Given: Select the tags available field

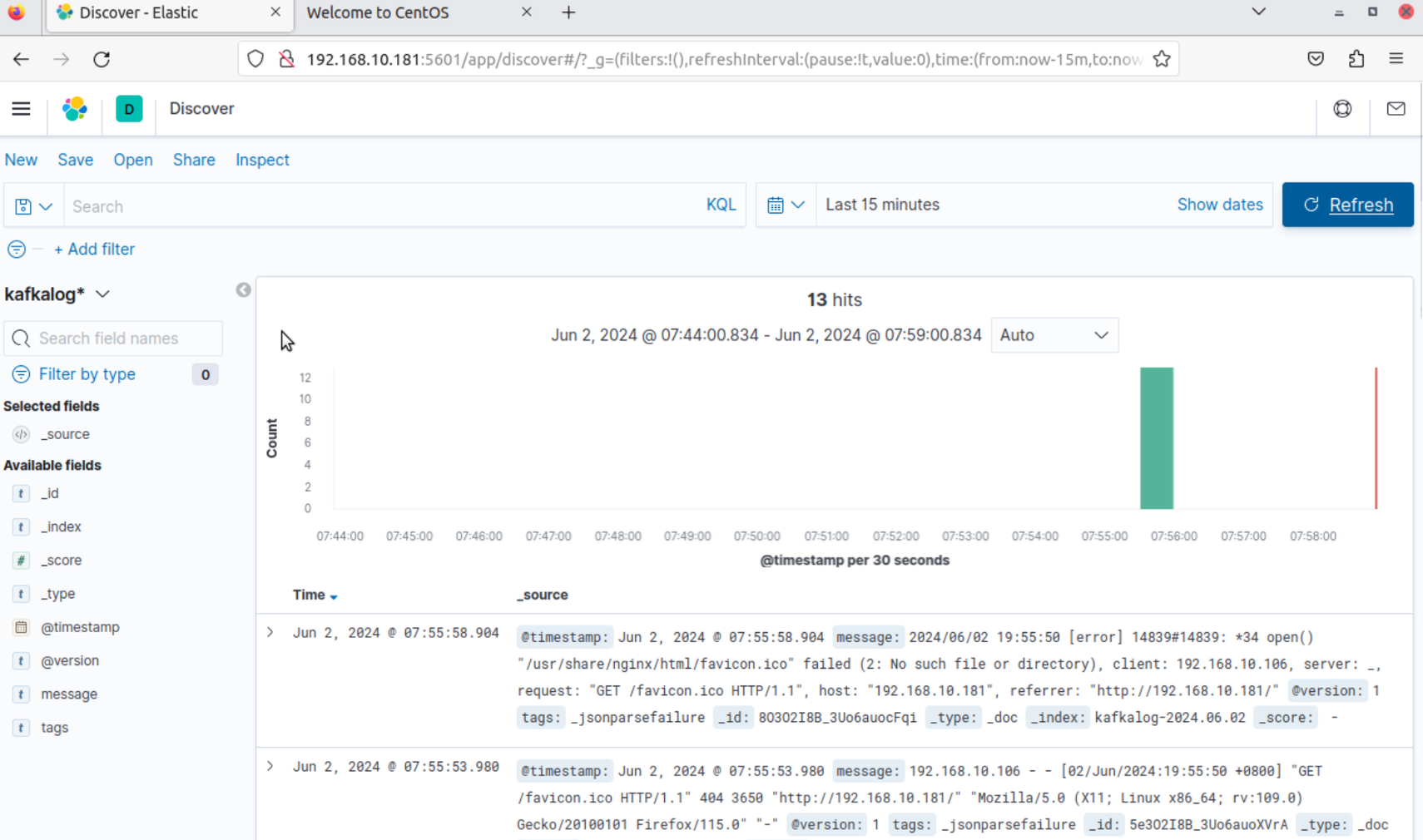Looking at the screenshot, I should point(55,728).
